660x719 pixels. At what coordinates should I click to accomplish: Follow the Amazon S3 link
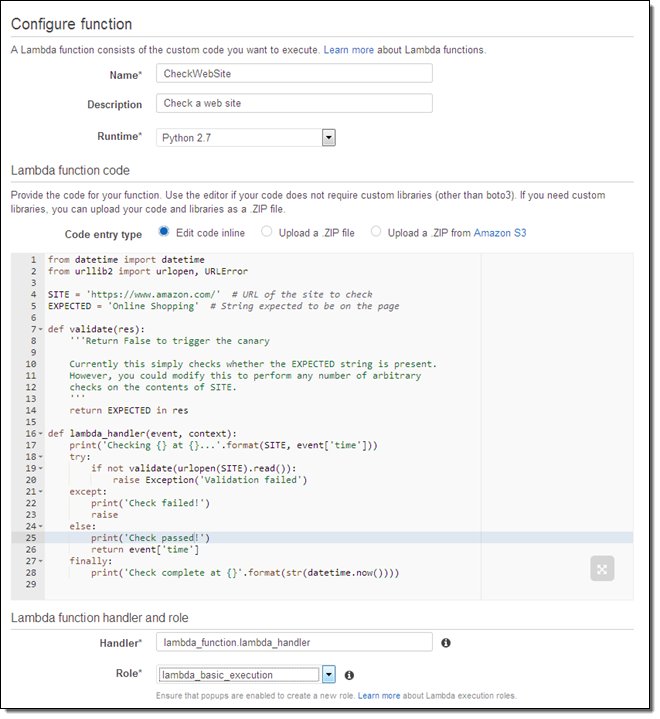500,233
